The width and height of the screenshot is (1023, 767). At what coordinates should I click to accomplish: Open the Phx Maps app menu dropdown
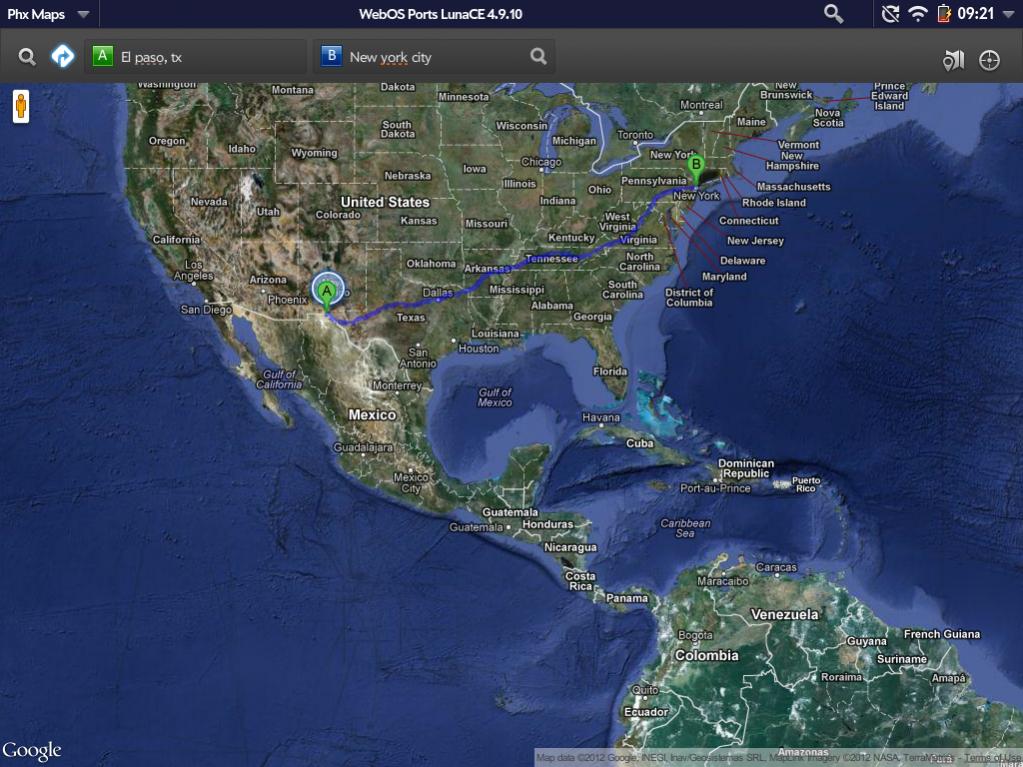tap(47, 14)
